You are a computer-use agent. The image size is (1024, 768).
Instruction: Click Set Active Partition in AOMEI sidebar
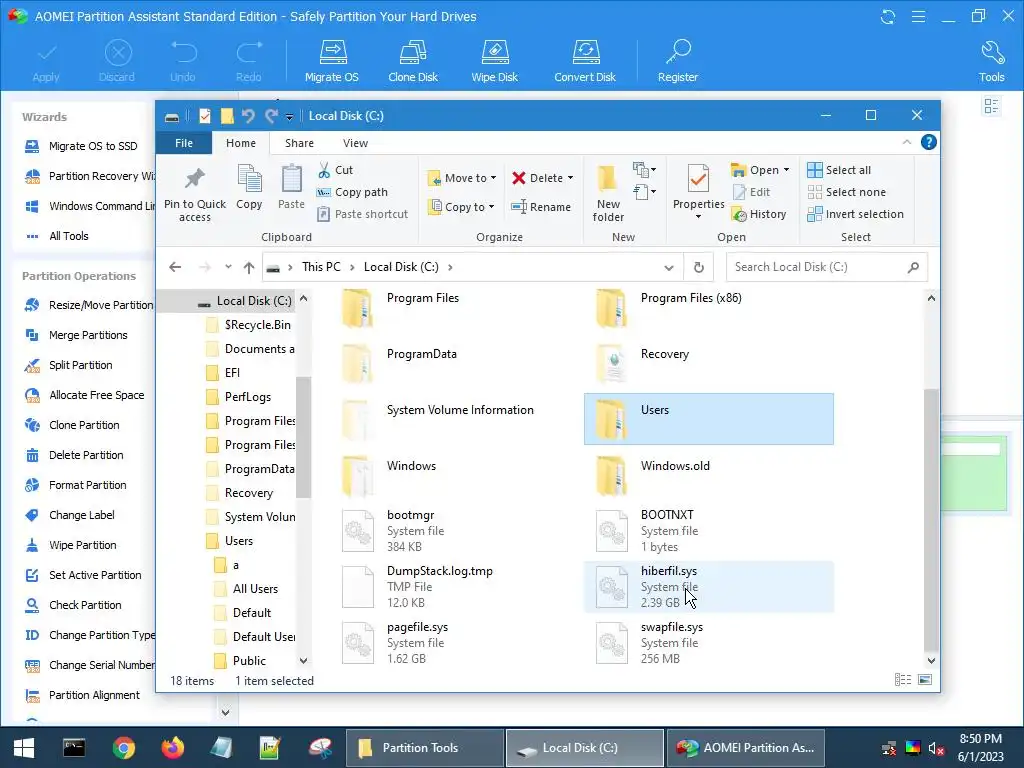point(95,575)
